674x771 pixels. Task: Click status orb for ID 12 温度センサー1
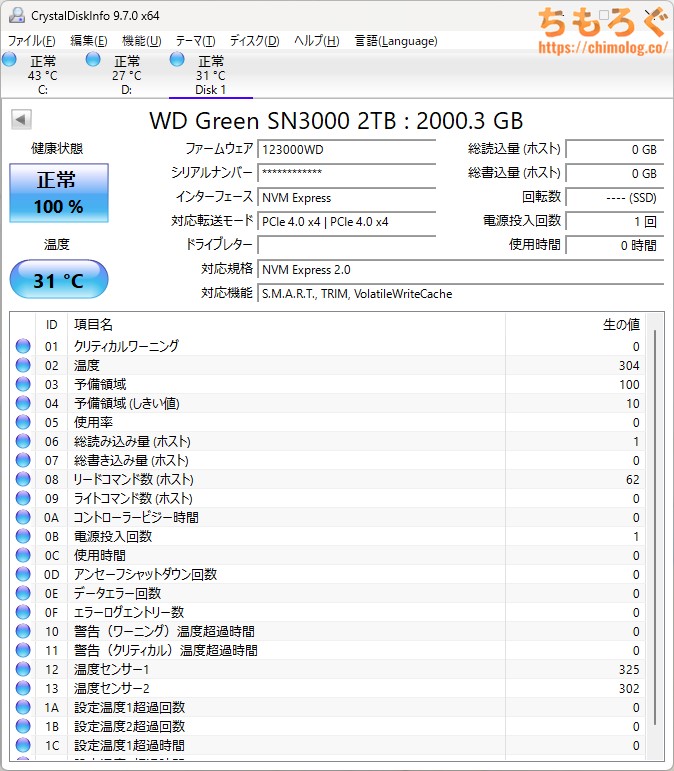23,669
